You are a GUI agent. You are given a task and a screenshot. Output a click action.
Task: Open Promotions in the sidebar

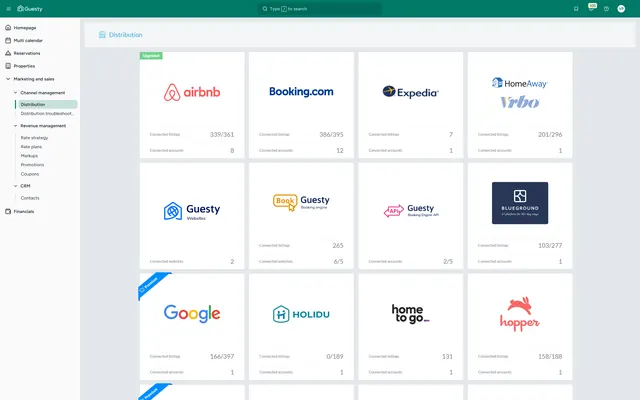pos(32,164)
